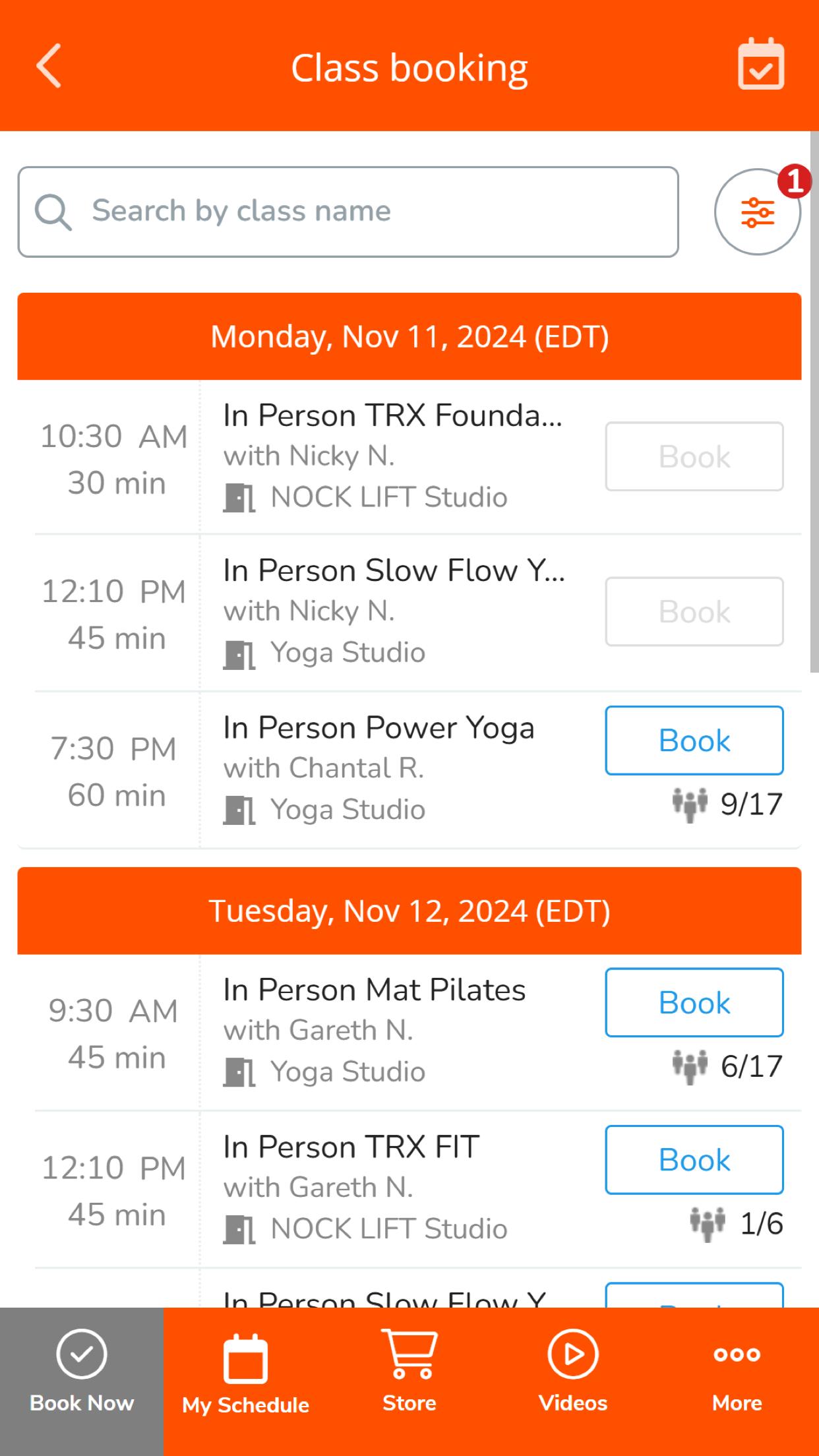This screenshot has width=819, height=1456.
Task: Click the Search by class name field
Action: 348,212
